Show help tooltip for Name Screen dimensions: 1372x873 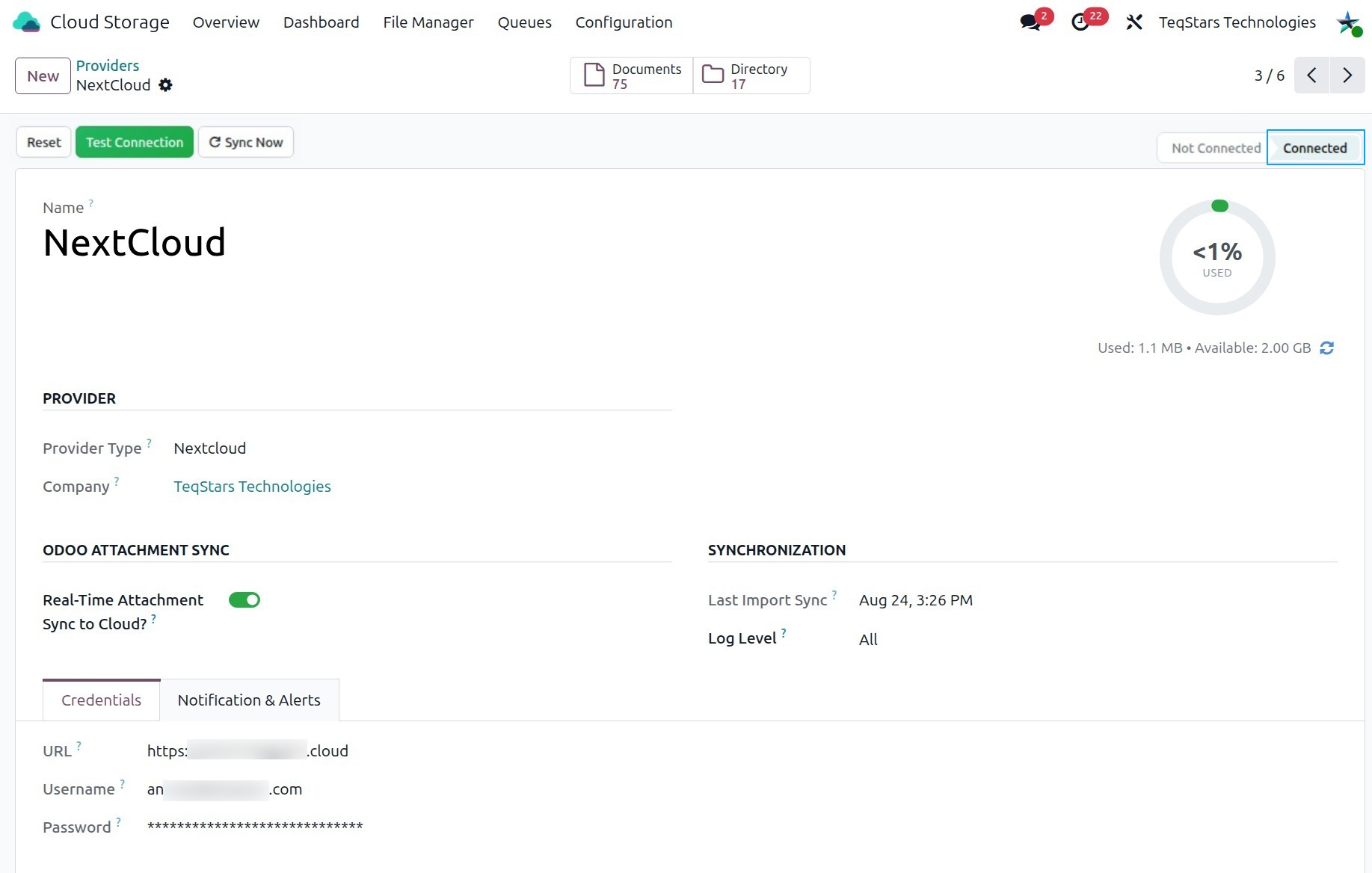click(90, 203)
